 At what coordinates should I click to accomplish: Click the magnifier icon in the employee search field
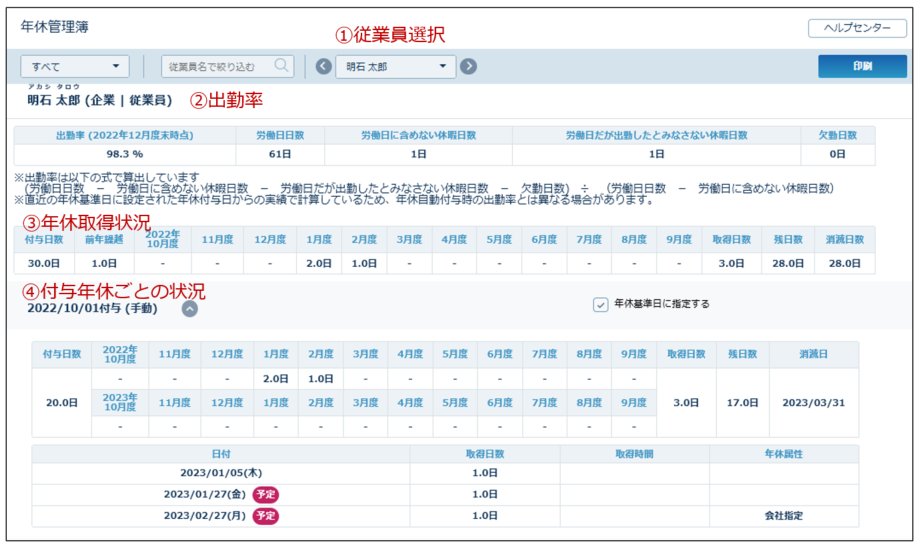click(x=282, y=67)
